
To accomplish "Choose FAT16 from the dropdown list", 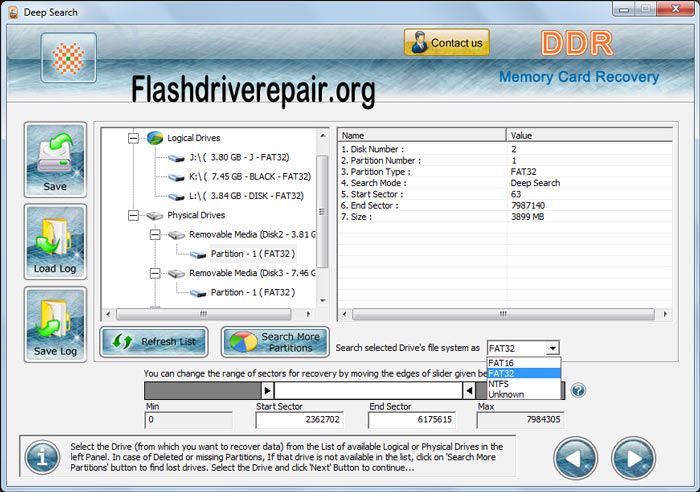I will click(x=524, y=363).
